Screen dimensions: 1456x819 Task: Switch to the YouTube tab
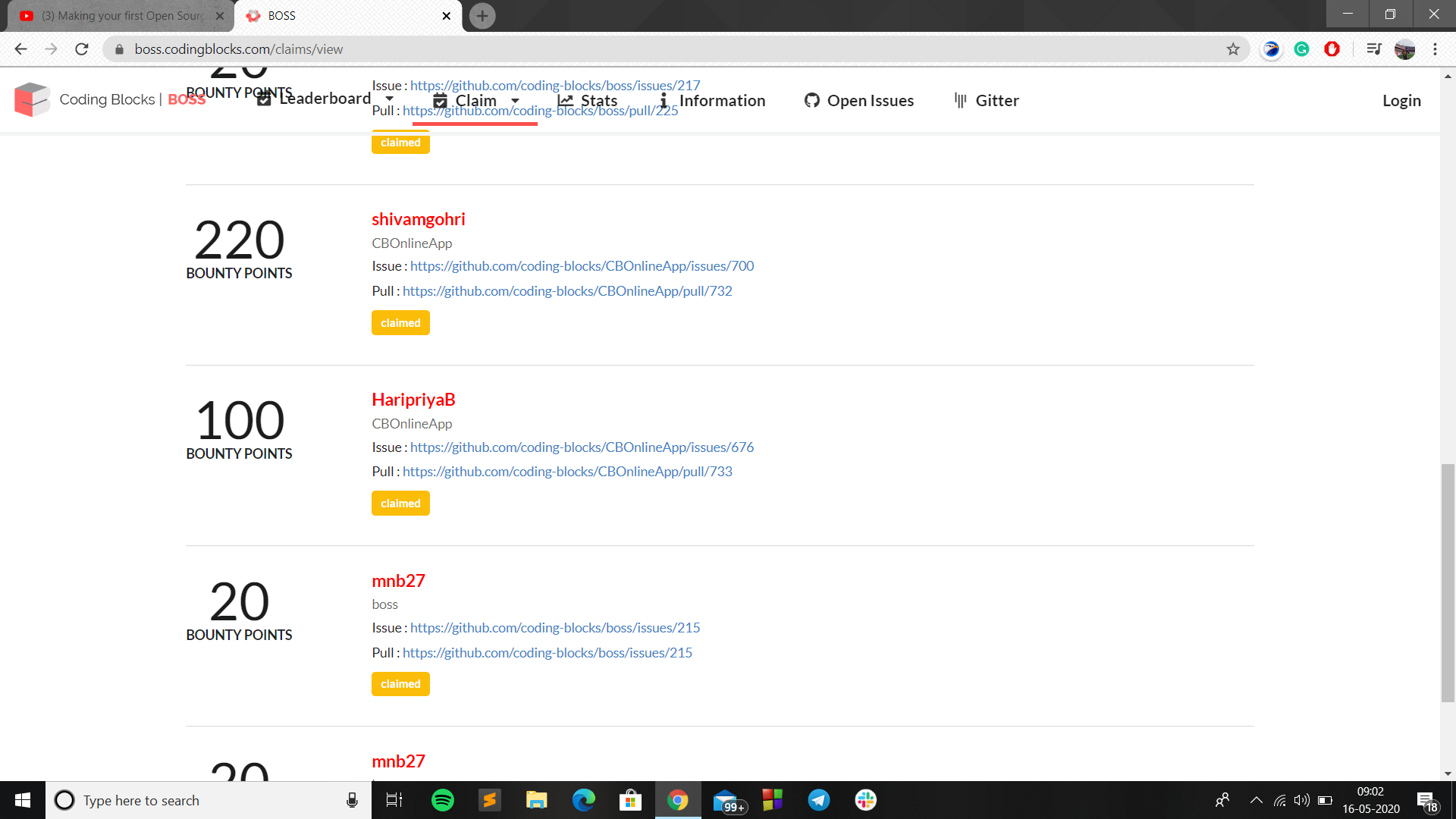click(x=121, y=16)
